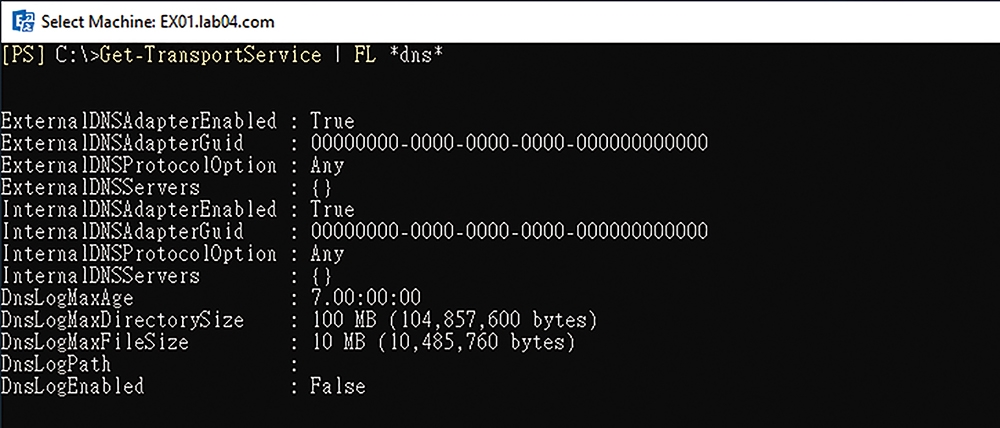Click the ExternalDNSProtocolOption Any value
The width and height of the screenshot is (1000, 428).
point(328,165)
